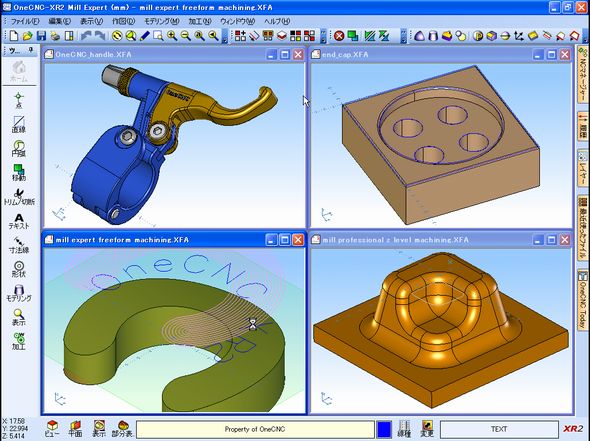The height and width of the screenshot is (441, 590).
Task: Click the ビュー (view) status bar icon
Action: coord(52,429)
